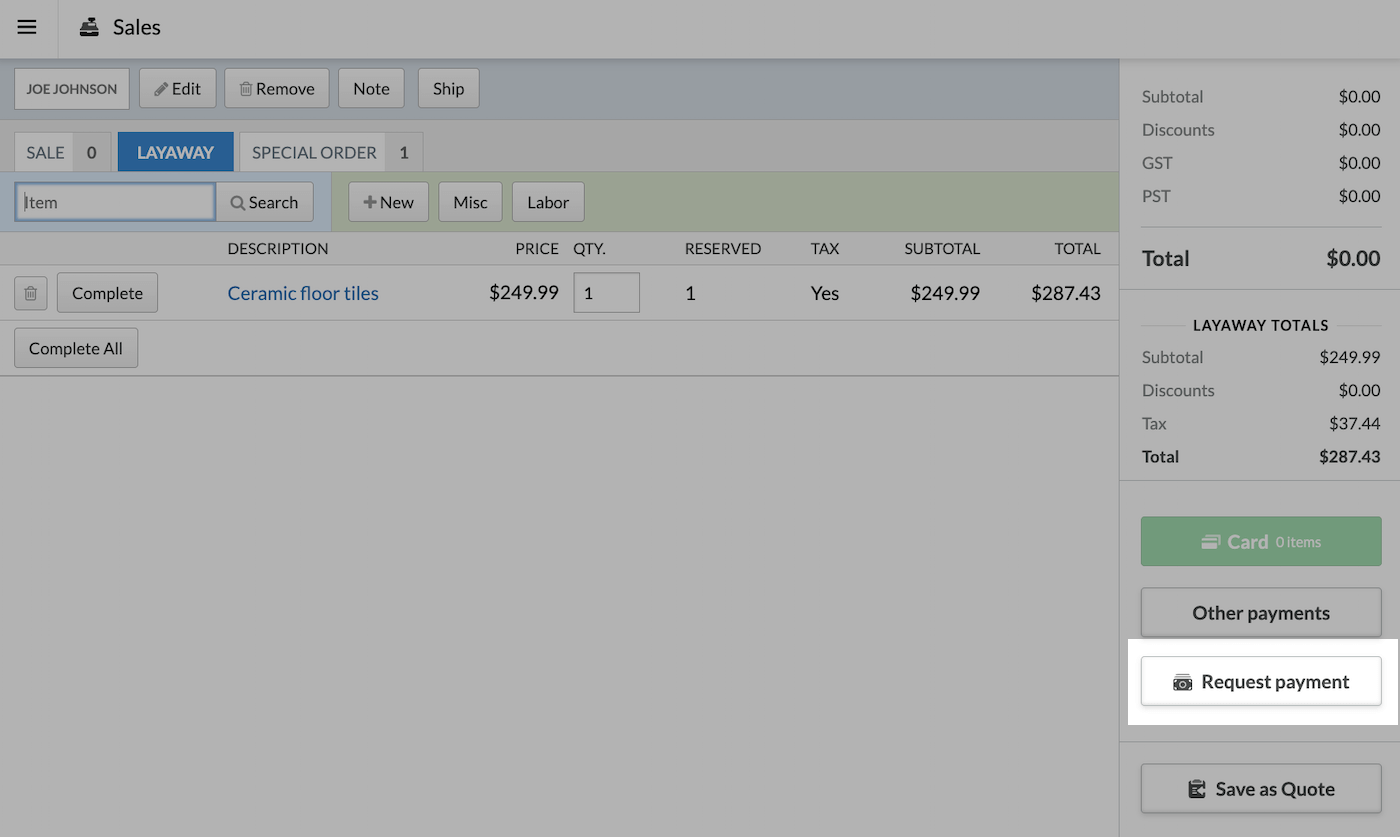Click the cash icon on Request payment
The image size is (1400, 837).
coord(1183,681)
